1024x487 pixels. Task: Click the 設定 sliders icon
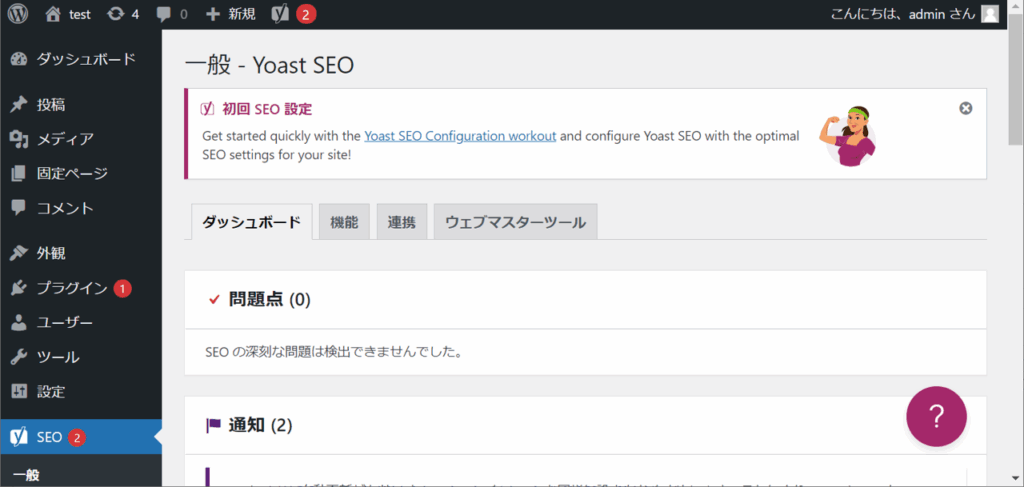click(19, 392)
